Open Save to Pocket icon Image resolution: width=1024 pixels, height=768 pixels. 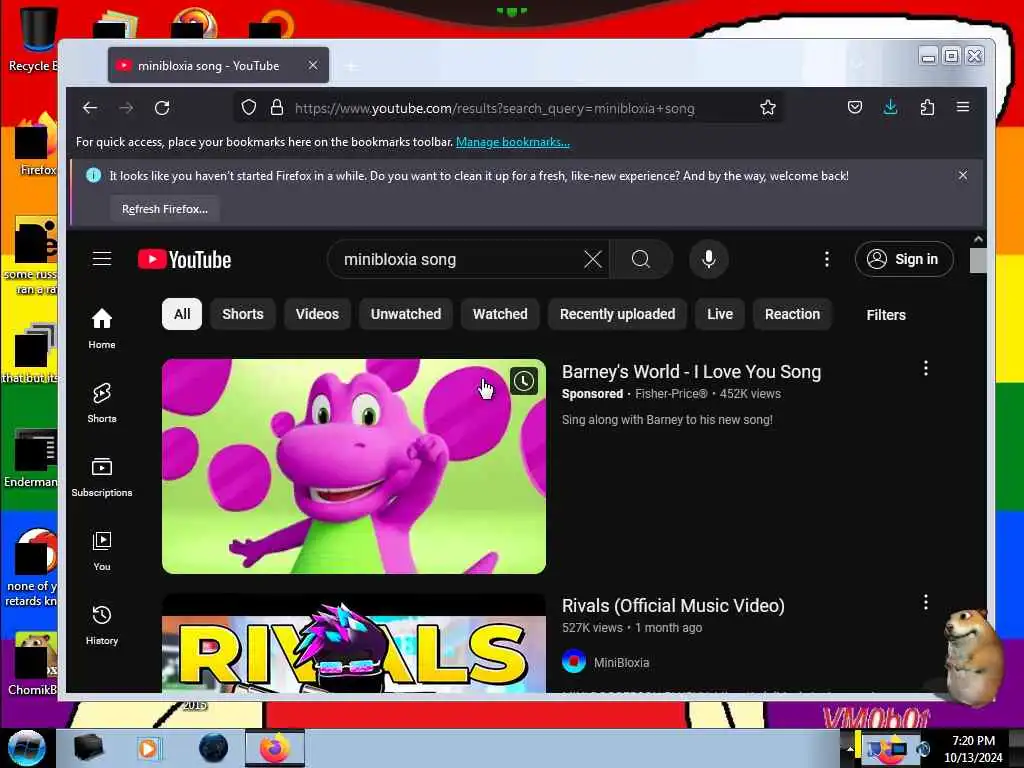point(855,107)
